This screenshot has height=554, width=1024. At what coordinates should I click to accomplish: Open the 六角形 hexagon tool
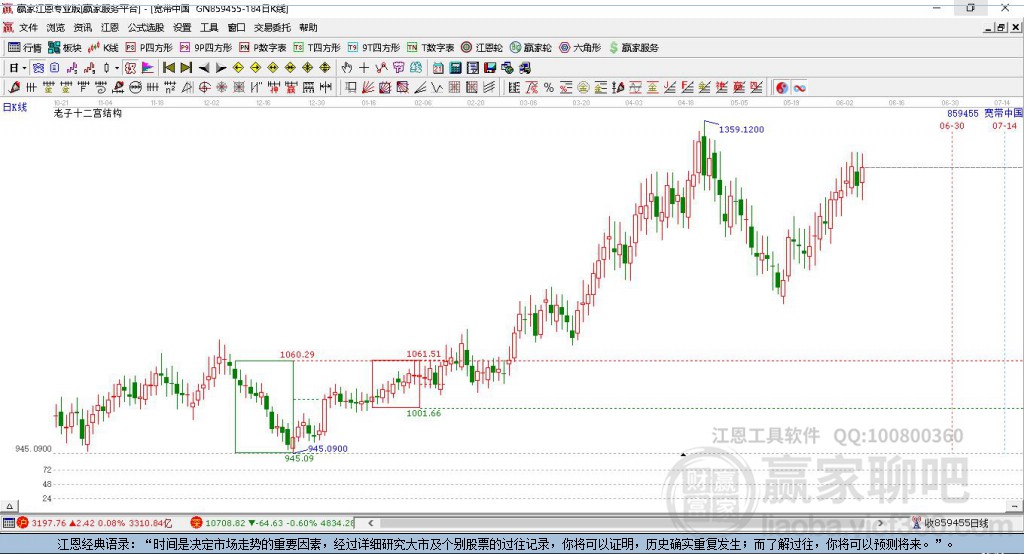pyautogui.click(x=580, y=48)
